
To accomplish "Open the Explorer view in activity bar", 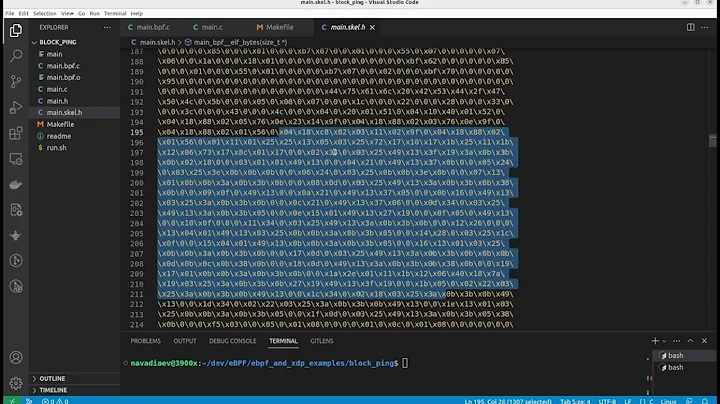I will tap(16, 30).
